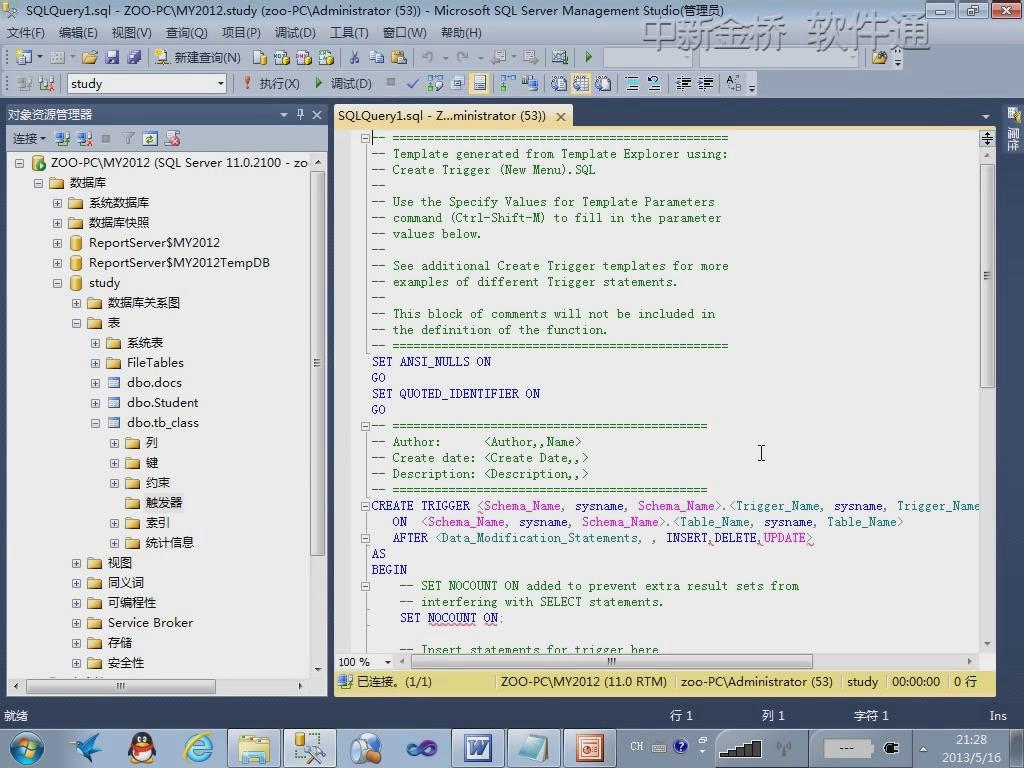
Task: Click the Increase Indent icon
Action: pos(705,84)
